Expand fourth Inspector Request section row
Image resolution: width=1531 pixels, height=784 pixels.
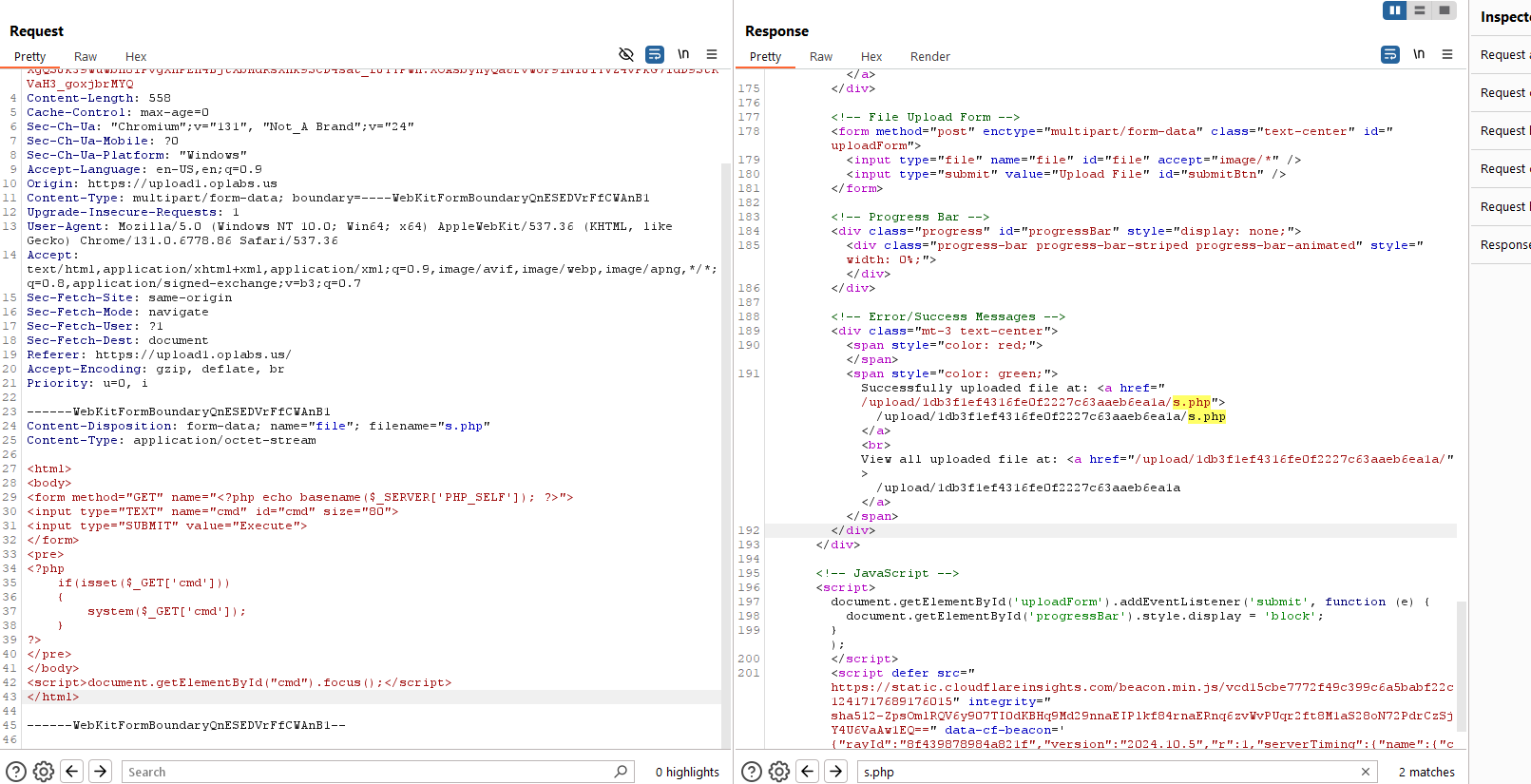[1502, 169]
